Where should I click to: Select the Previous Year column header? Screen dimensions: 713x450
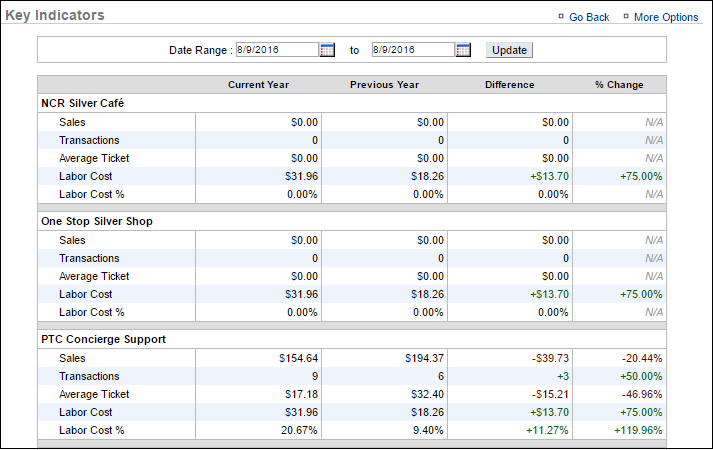click(x=384, y=85)
